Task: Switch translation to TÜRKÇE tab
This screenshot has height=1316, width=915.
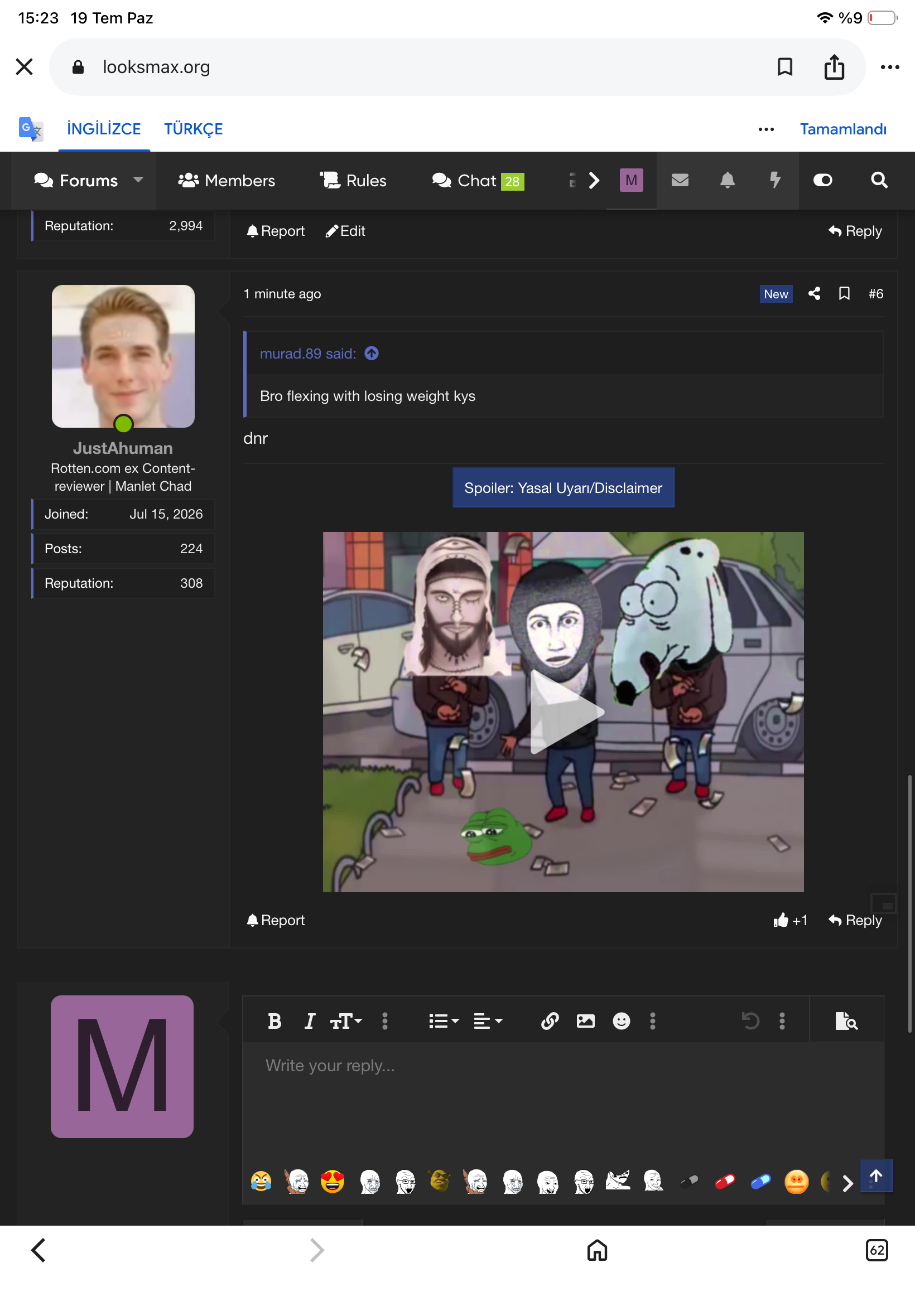Action: tap(193, 129)
